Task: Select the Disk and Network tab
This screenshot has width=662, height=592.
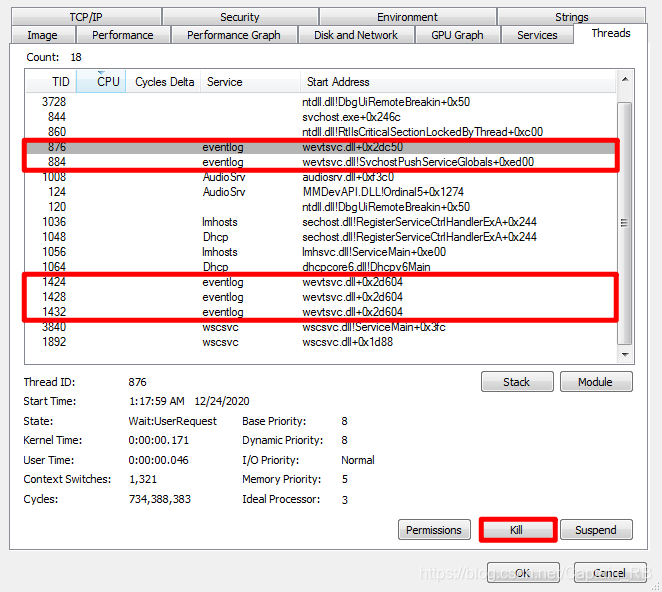Action: coord(356,35)
